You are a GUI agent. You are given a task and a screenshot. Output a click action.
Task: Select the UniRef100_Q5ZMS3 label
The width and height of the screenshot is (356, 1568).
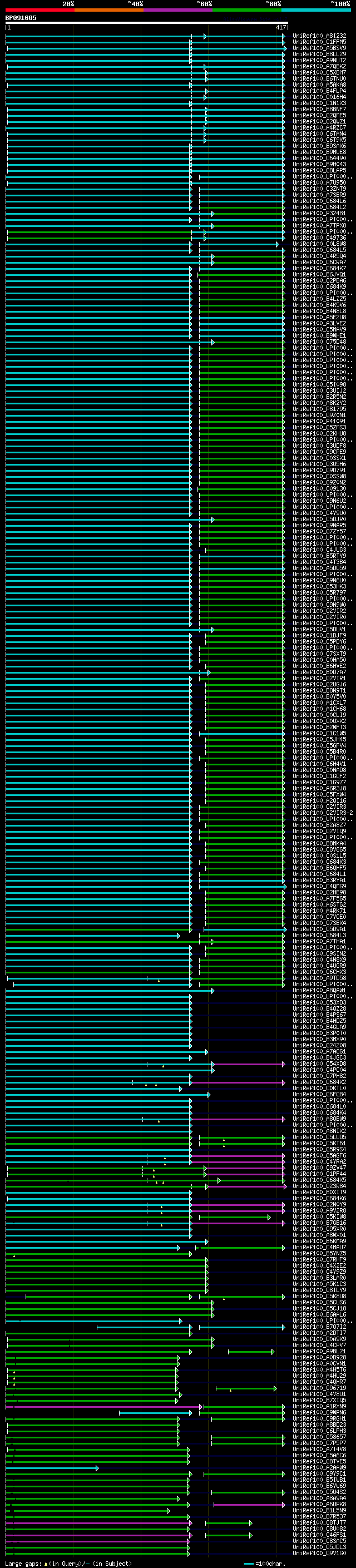tap(319, 427)
